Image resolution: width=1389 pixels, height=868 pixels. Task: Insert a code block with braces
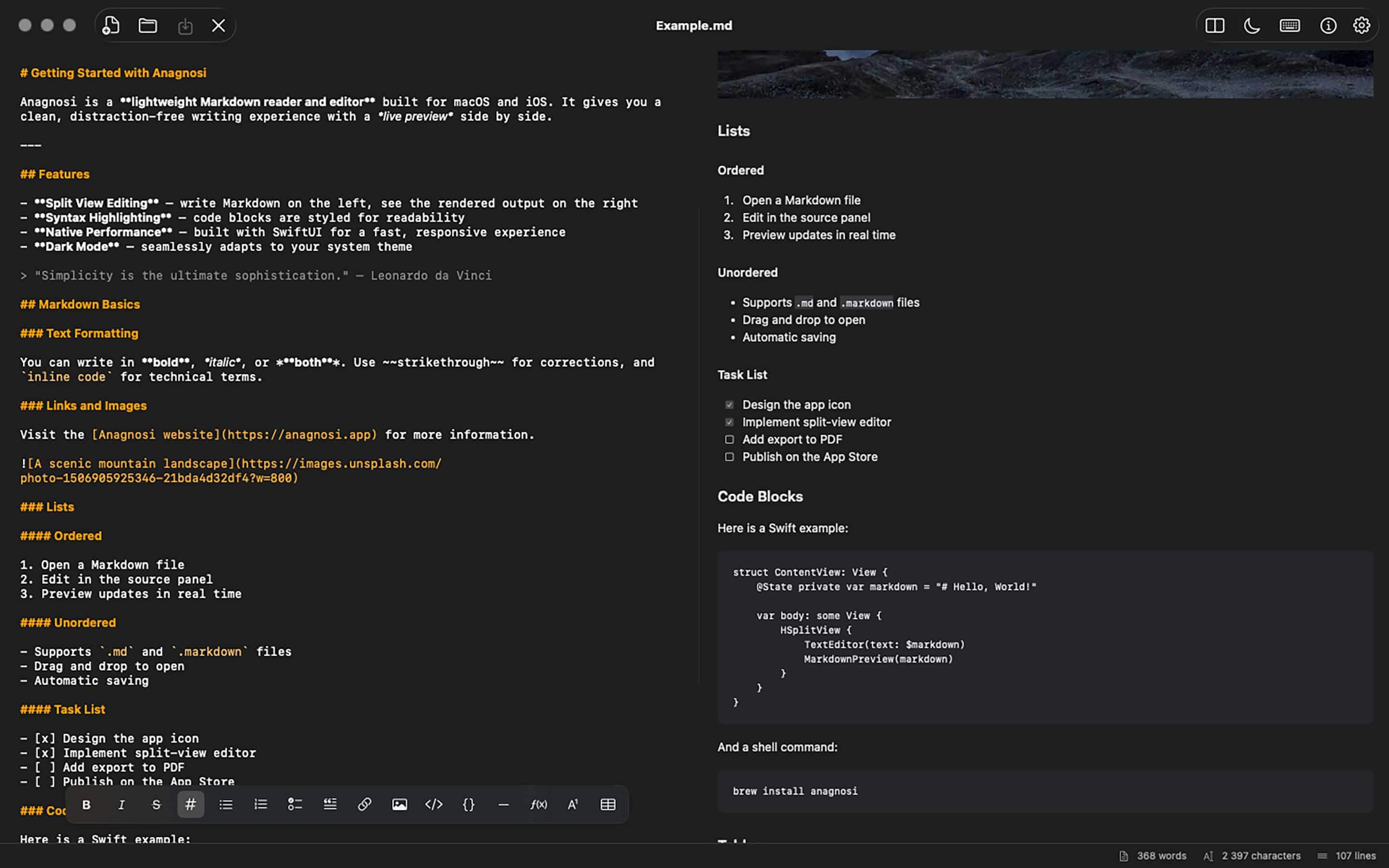[468, 804]
